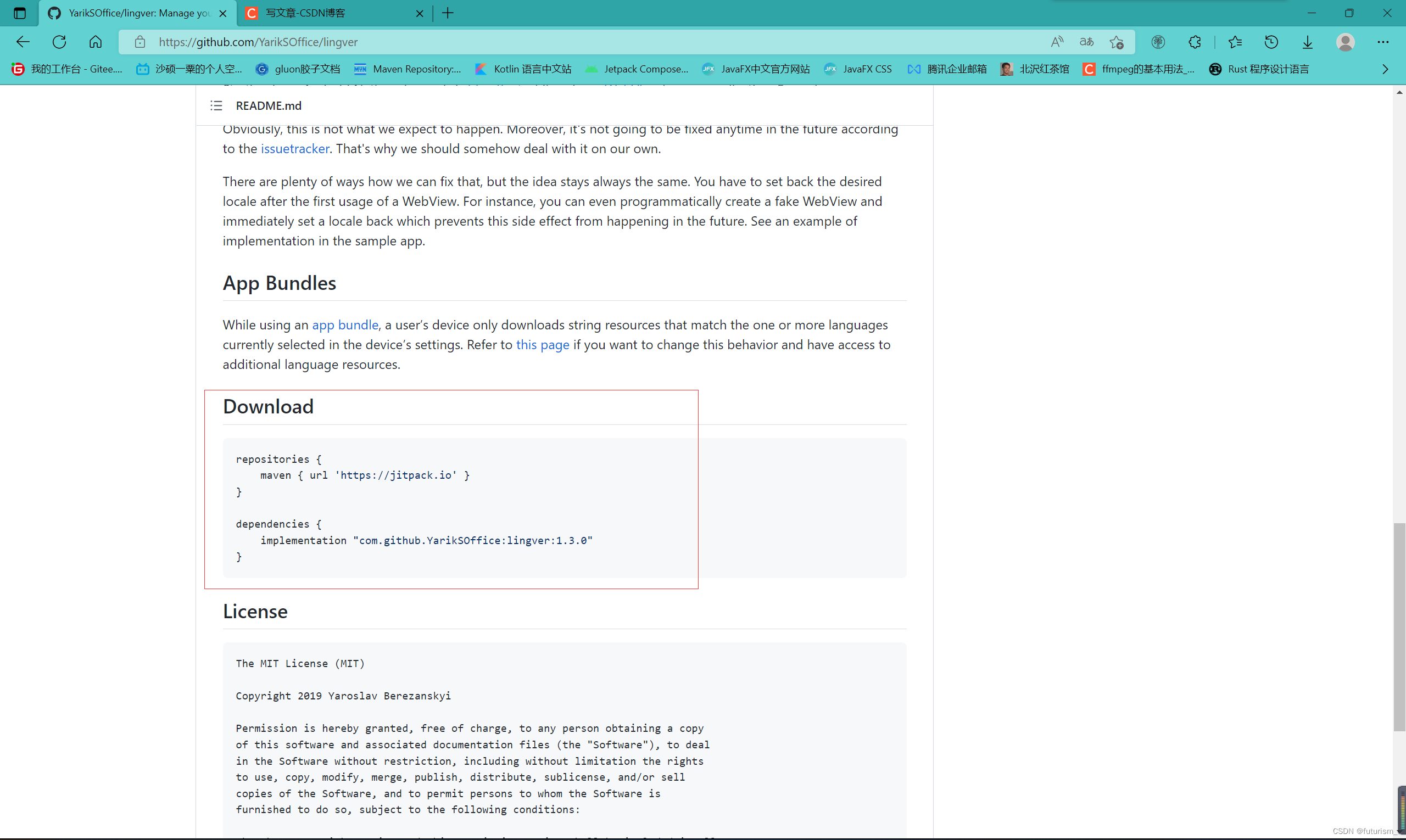Screen dimensions: 1406x840
Task: Click the vertical scrollbar thumb
Action: (1399, 627)
